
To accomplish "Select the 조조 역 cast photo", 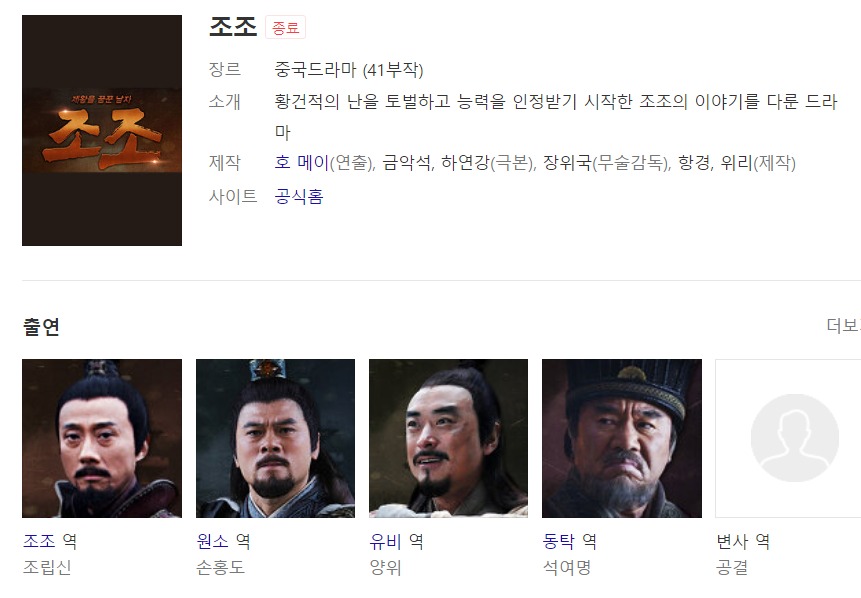I will tap(102, 438).
